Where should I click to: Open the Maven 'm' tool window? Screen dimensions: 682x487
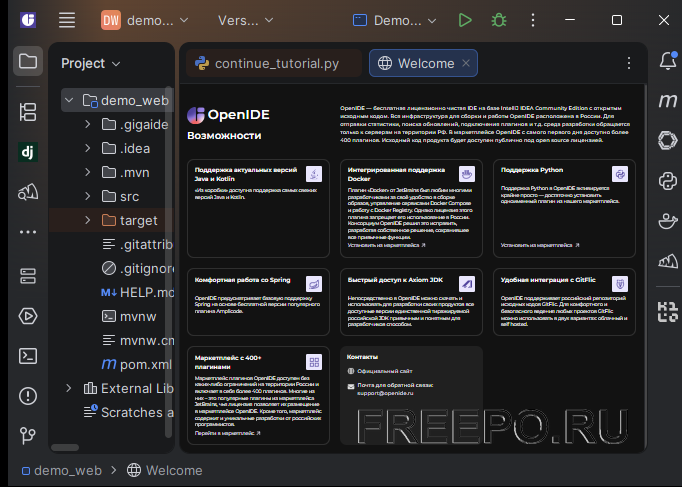pyautogui.click(x=668, y=101)
